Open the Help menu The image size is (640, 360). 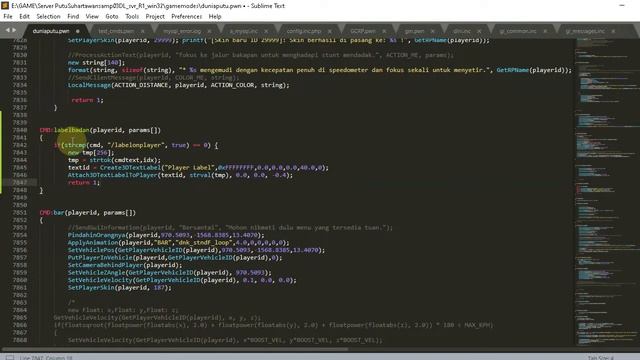click(215, 16)
